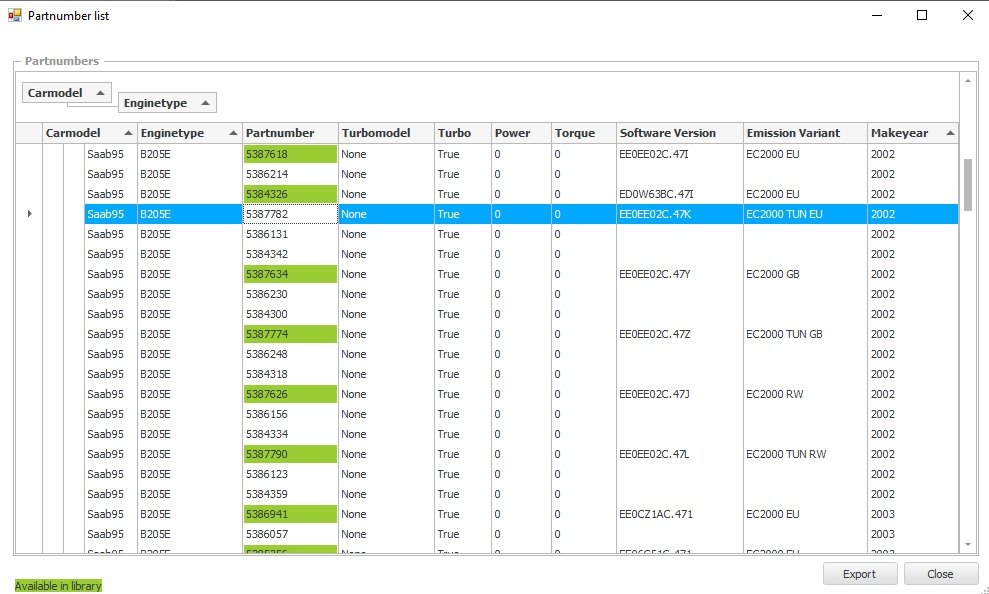Click the EC2000 TUN RW emission variant cell

(x=805, y=454)
